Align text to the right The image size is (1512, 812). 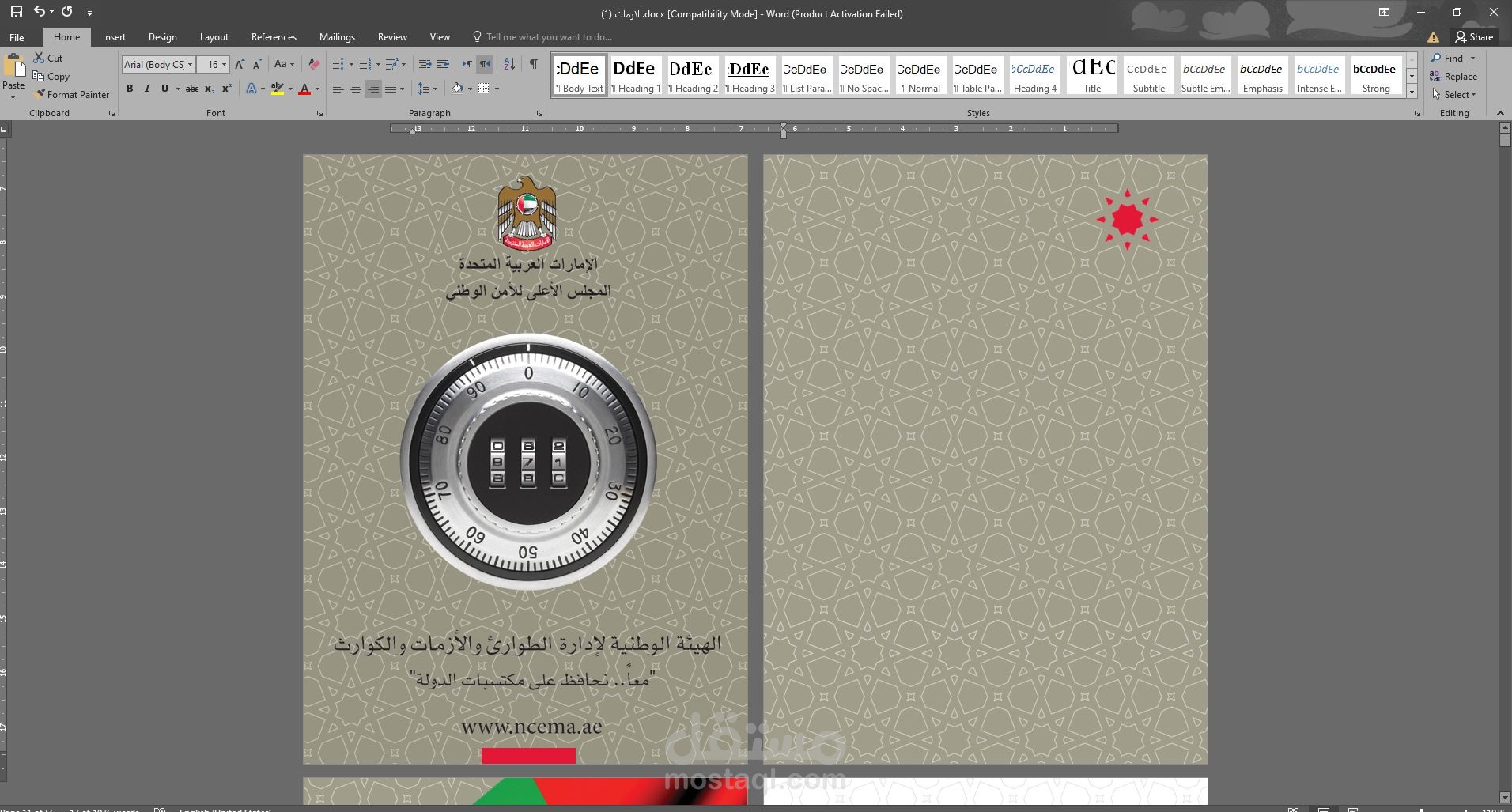click(373, 89)
